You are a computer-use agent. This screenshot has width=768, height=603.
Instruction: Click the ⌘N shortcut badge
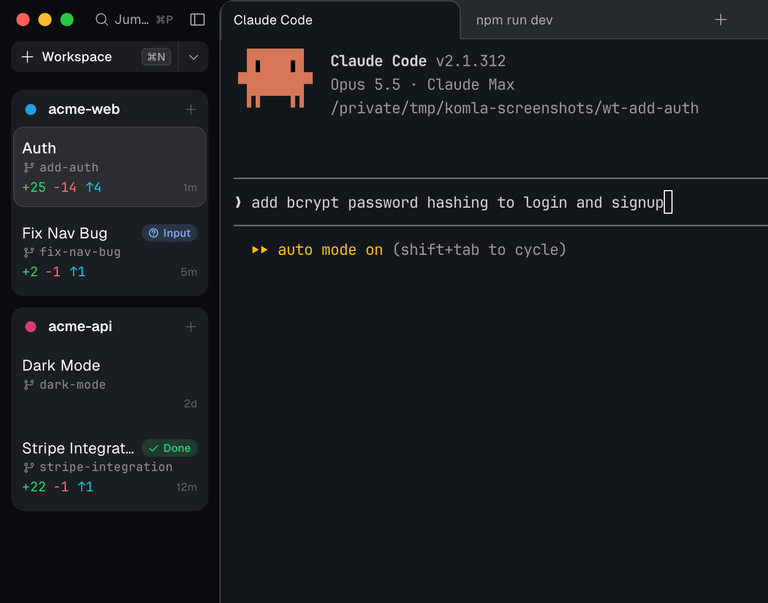point(156,57)
